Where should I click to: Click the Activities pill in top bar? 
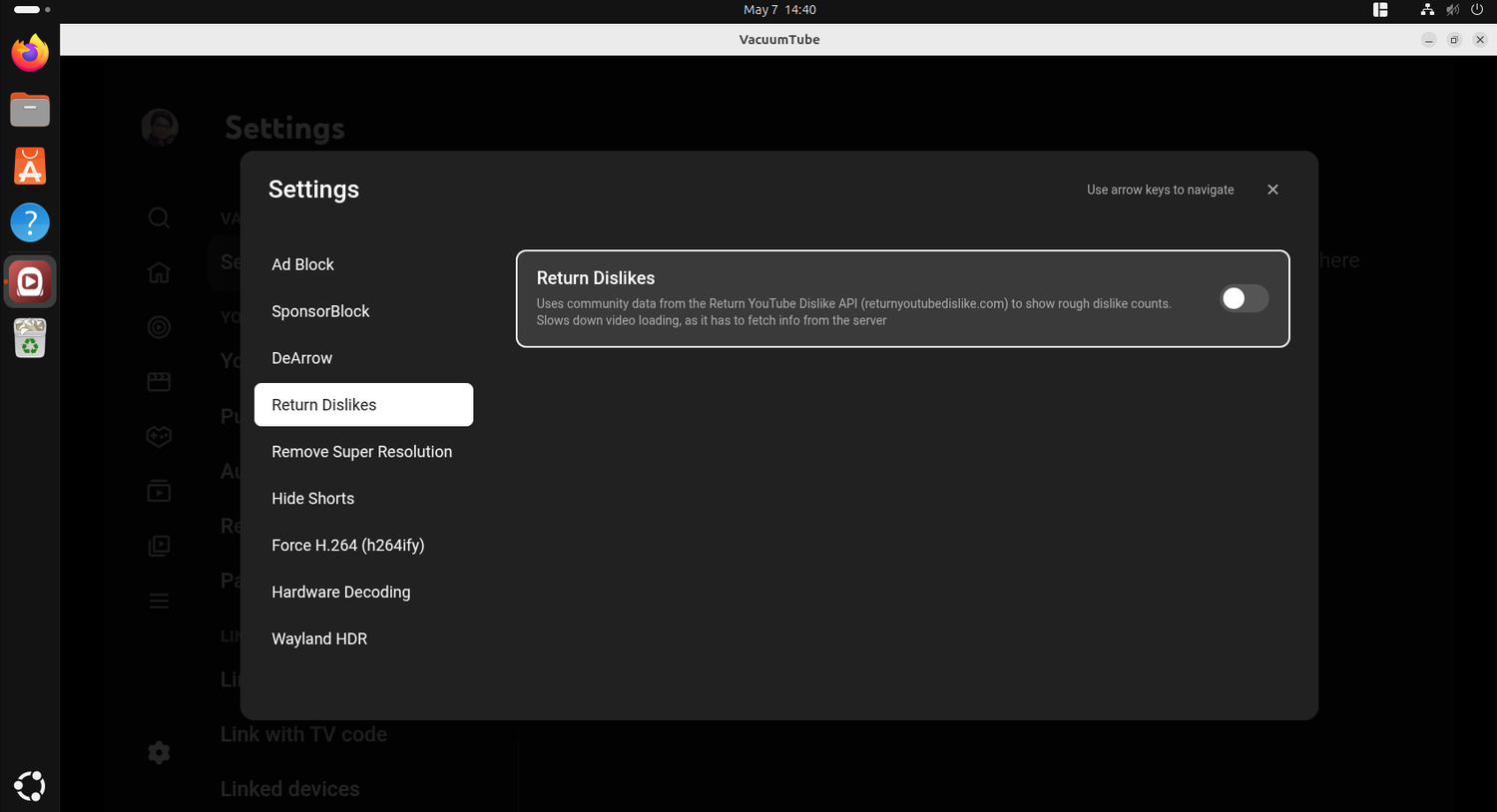31,10
